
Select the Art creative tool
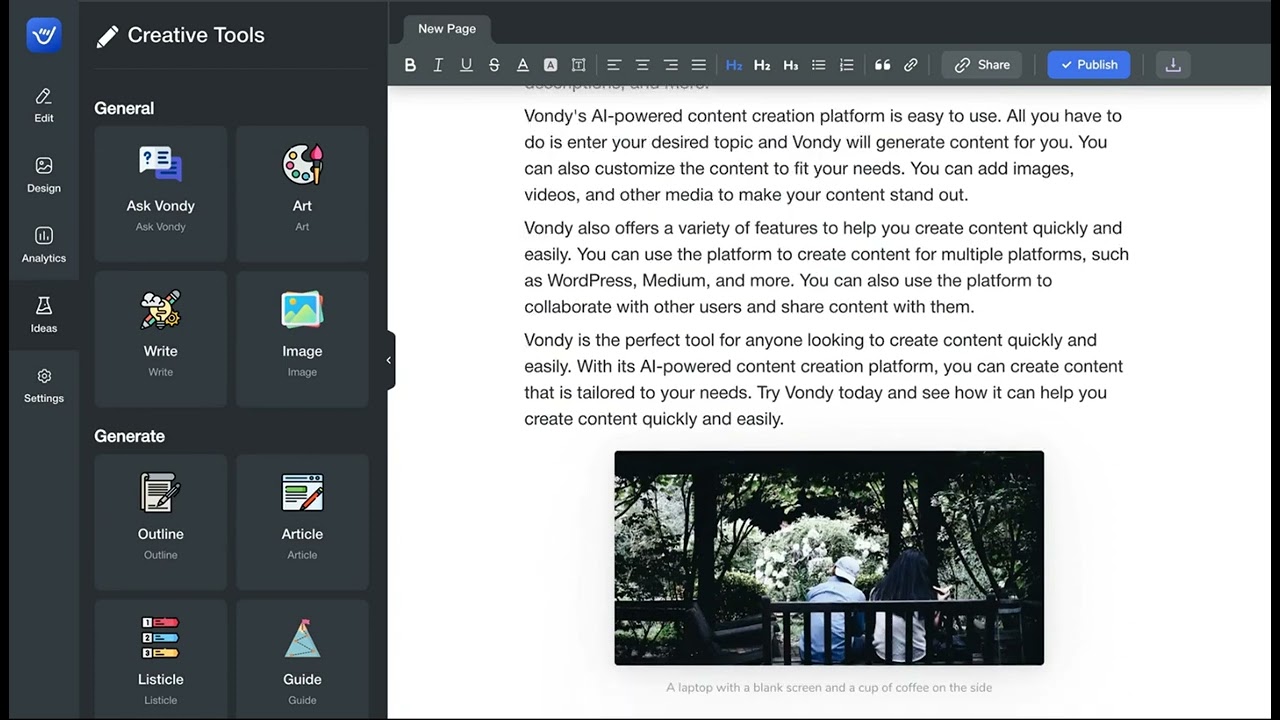point(302,193)
